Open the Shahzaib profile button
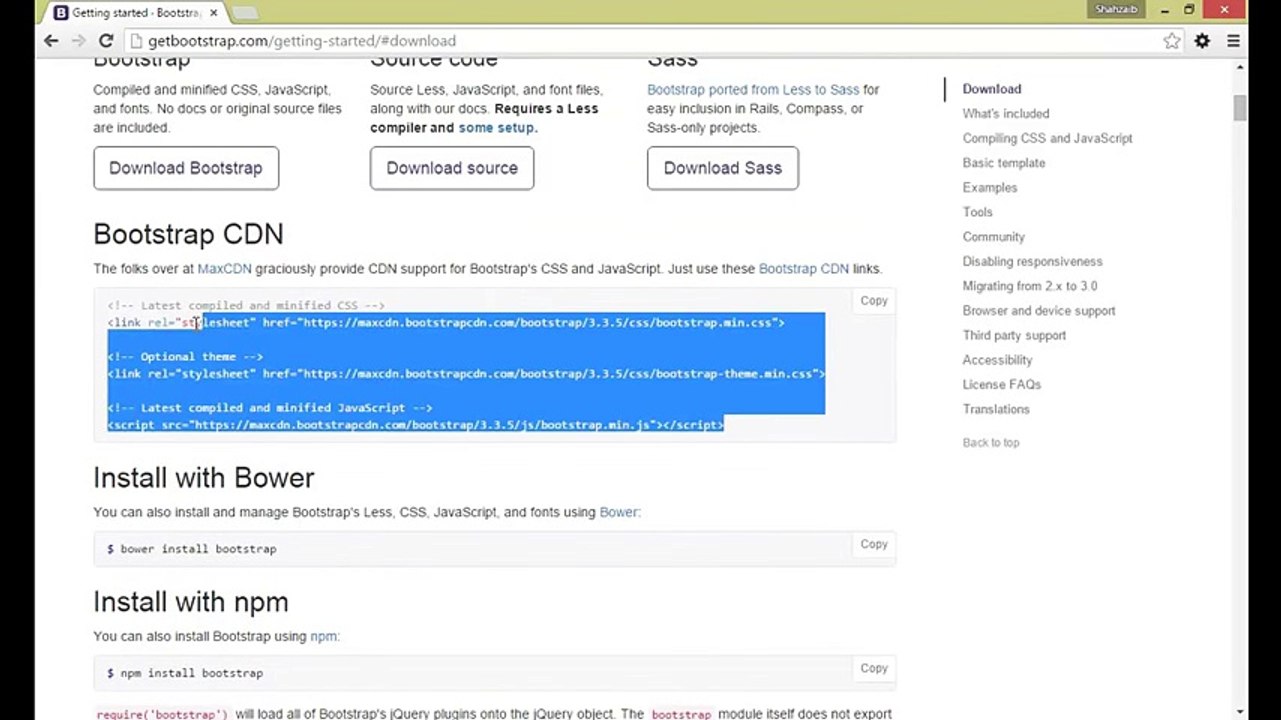Screen dimensions: 1281x720 pos(1115,9)
